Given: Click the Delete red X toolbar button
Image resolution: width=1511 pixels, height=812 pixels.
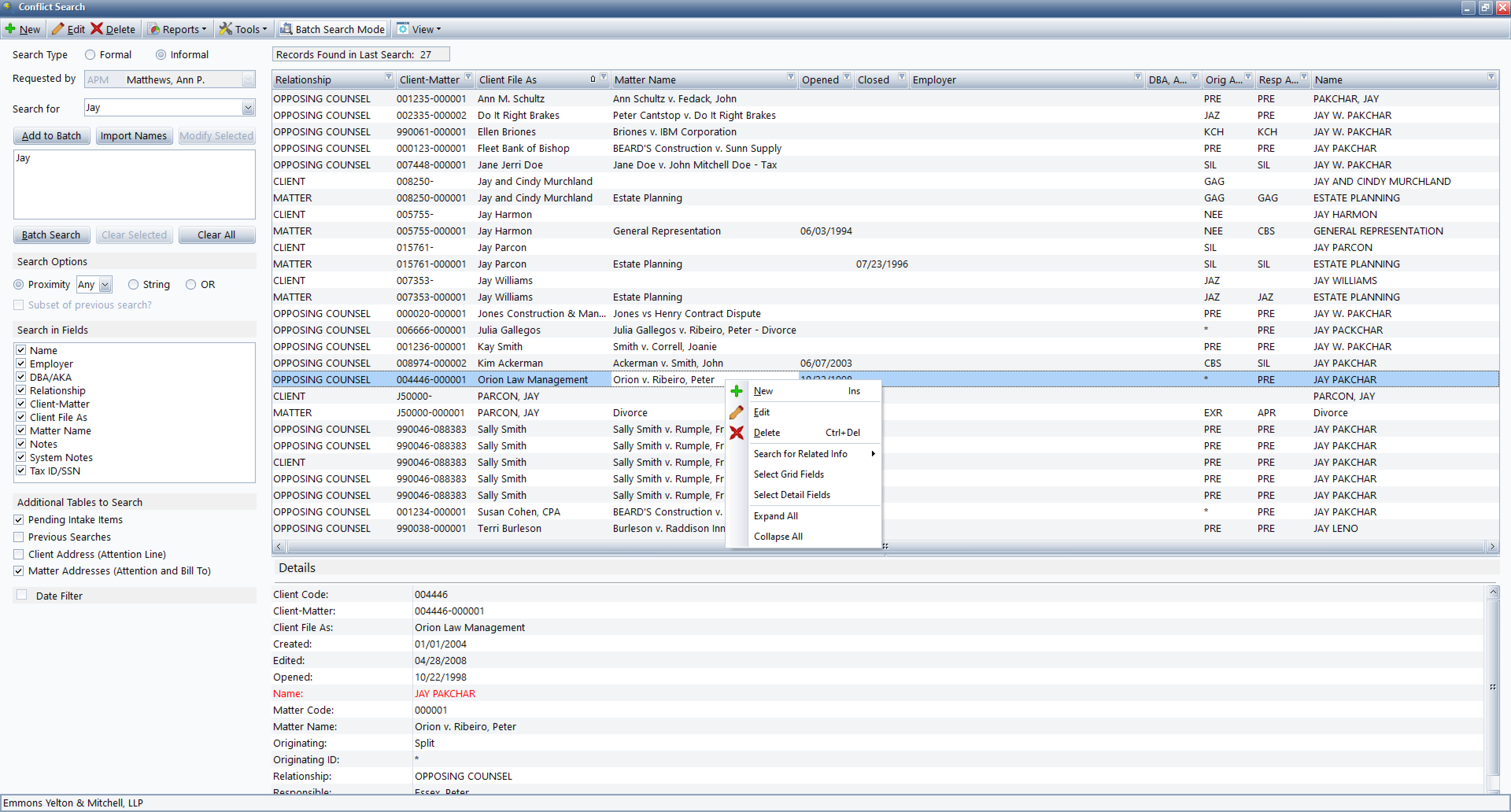Looking at the screenshot, I should pyautogui.click(x=113, y=29).
